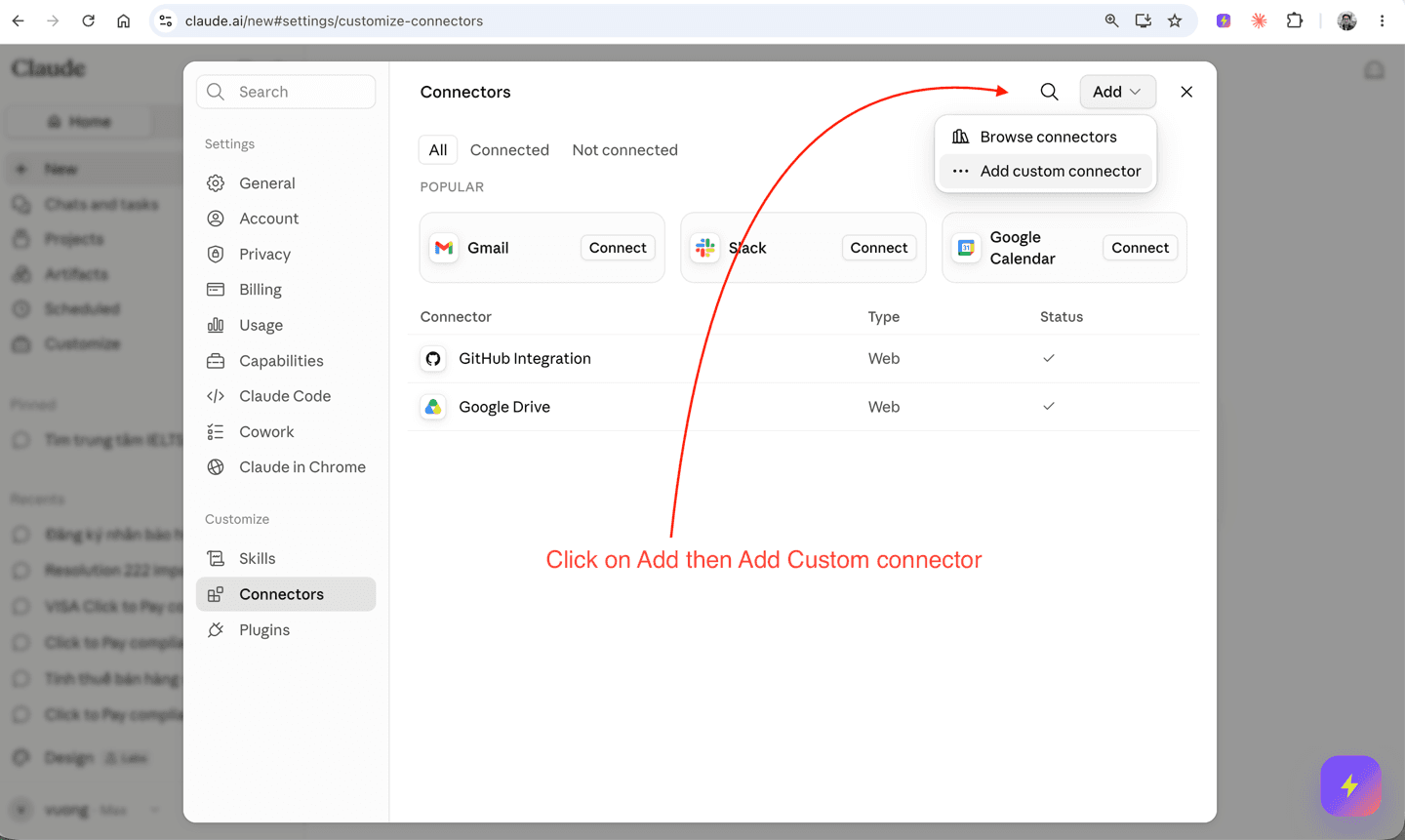Open the Skills section
The image size is (1405, 840).
(286, 558)
